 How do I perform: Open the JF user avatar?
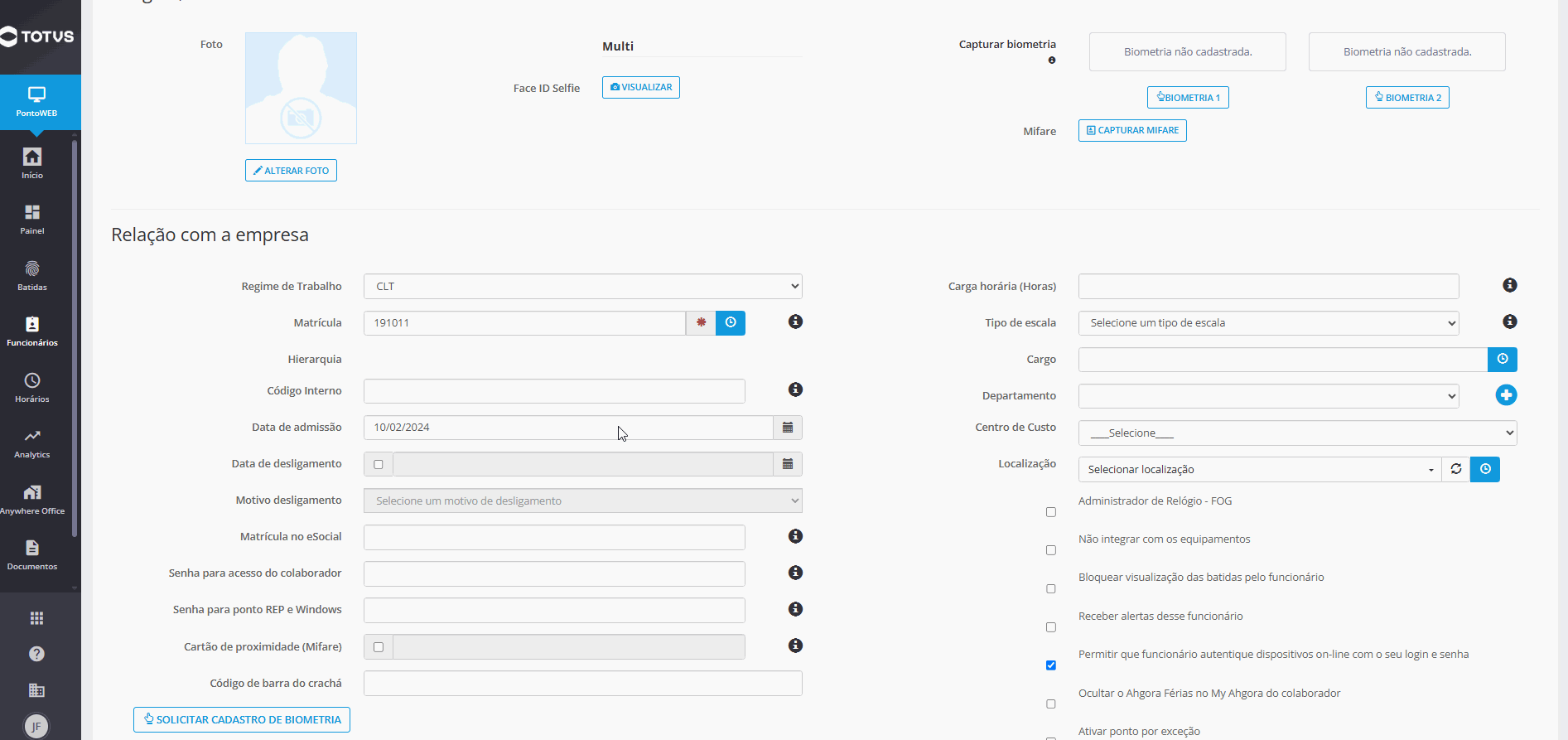tap(36, 726)
